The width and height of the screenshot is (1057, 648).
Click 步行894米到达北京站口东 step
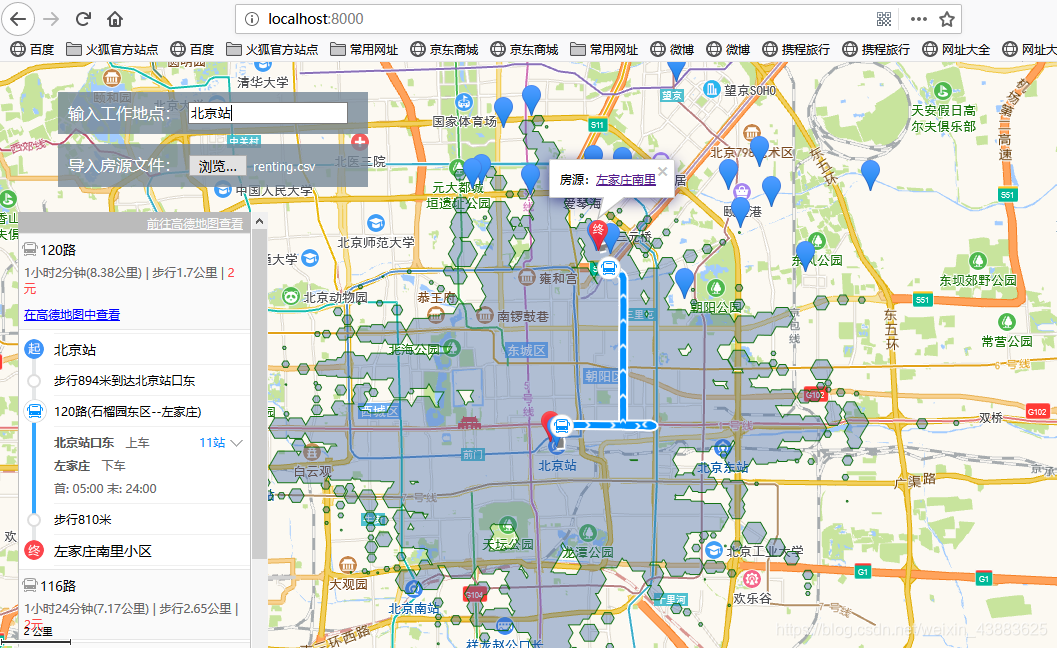(125, 380)
